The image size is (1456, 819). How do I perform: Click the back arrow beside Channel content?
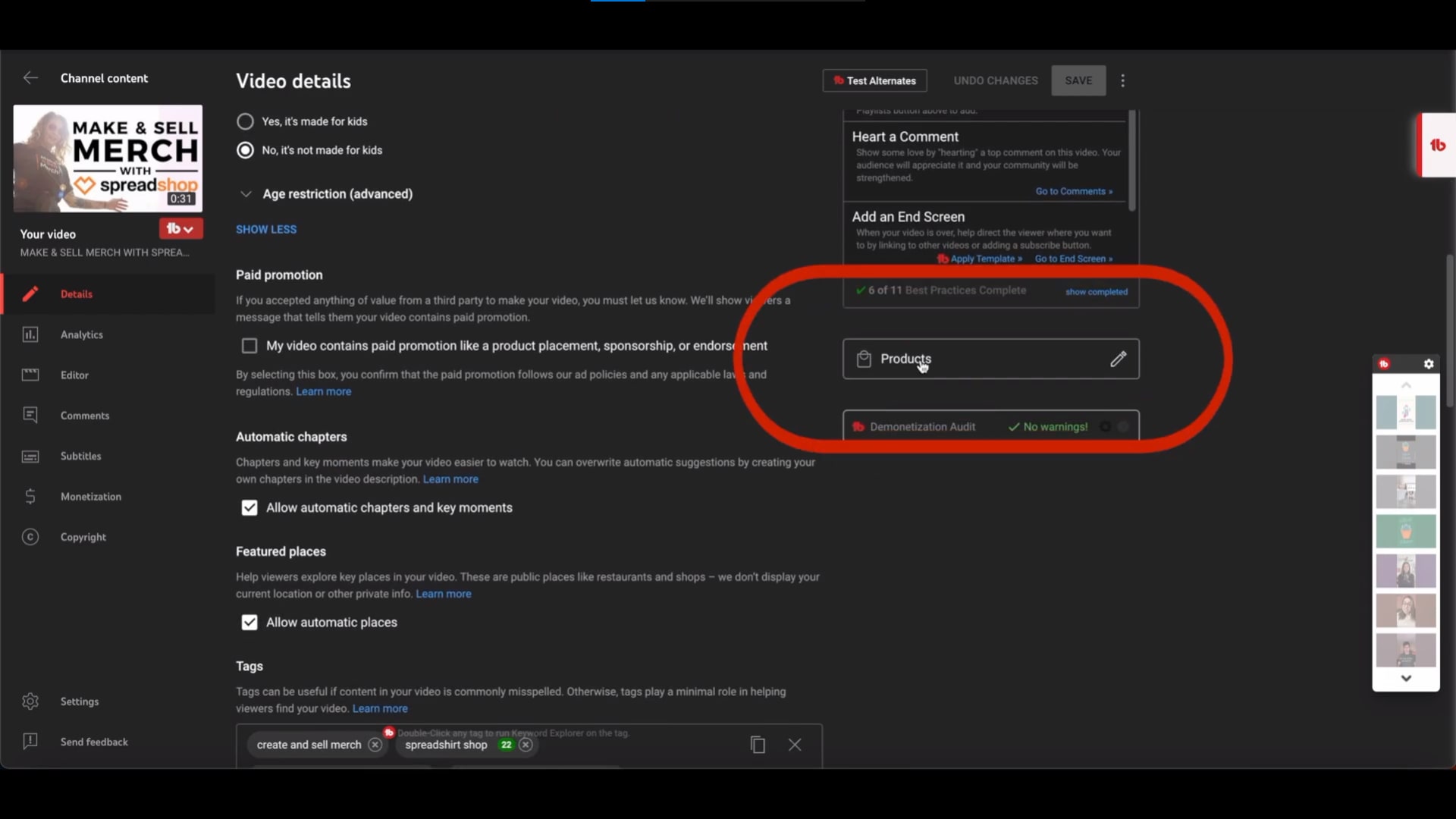click(x=30, y=78)
